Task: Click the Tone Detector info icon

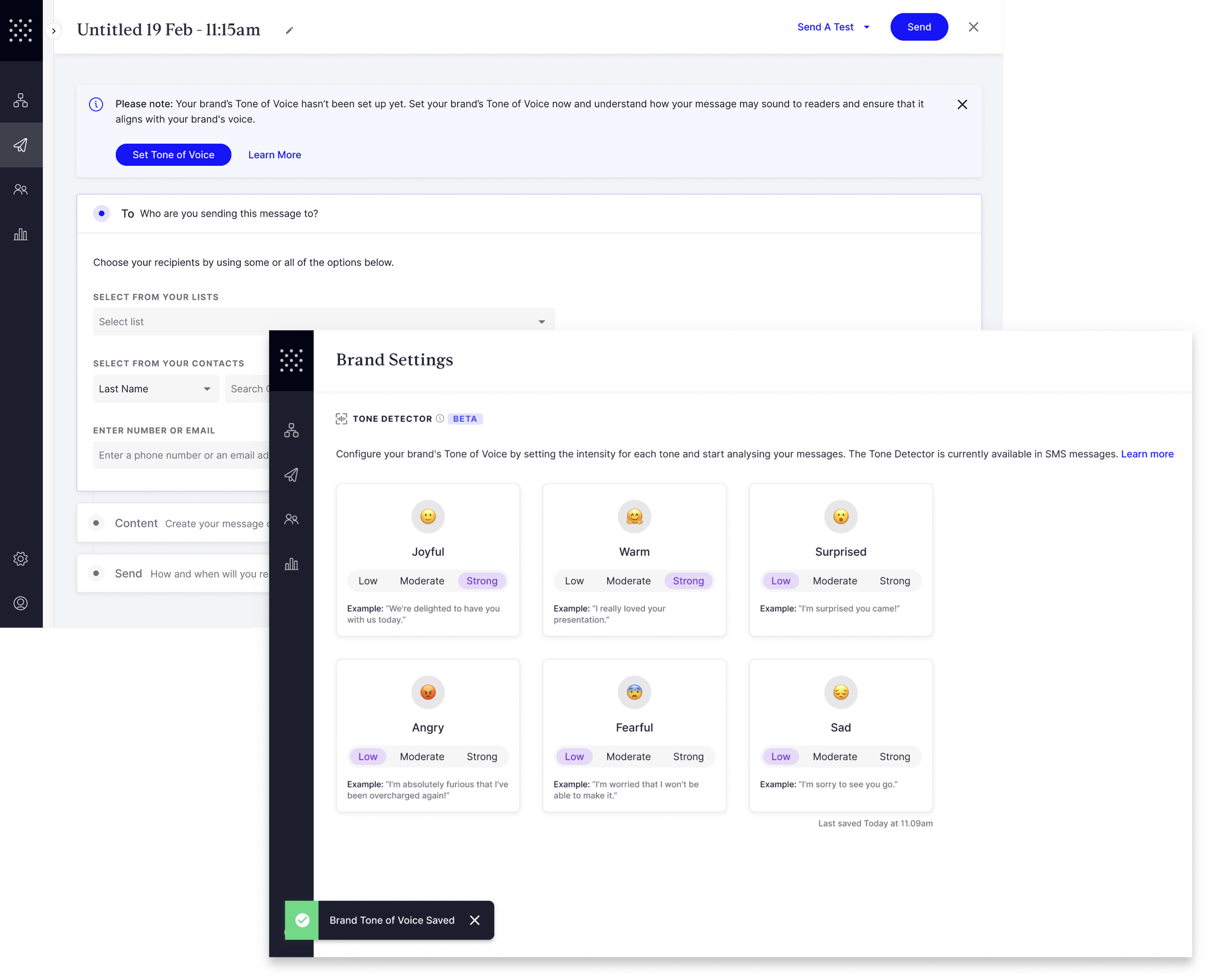Action: (440, 418)
